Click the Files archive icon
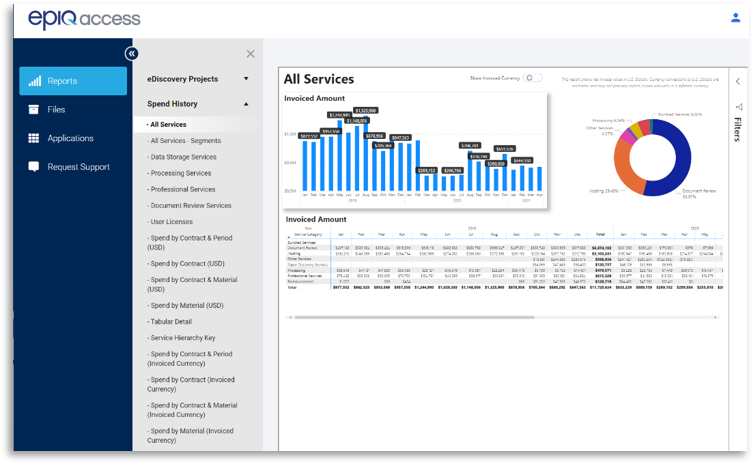753x464 pixels. [x=34, y=110]
